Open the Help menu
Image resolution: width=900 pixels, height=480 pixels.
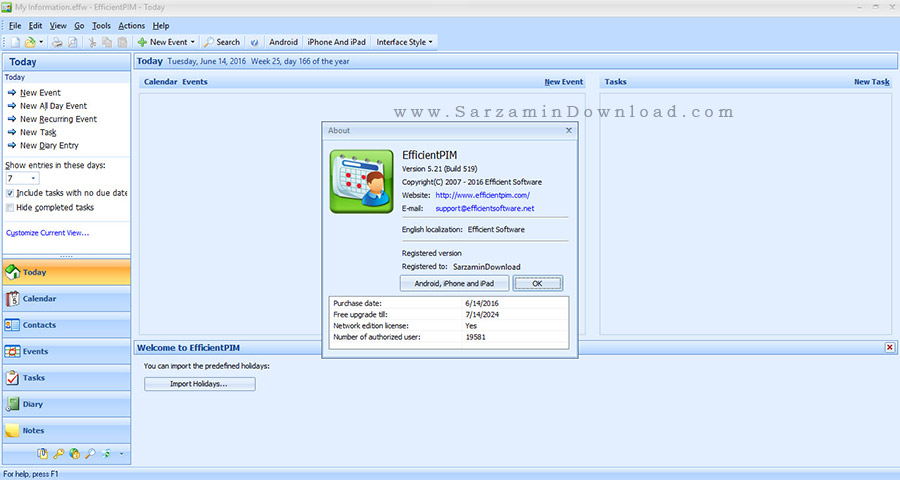pyautogui.click(x=161, y=26)
